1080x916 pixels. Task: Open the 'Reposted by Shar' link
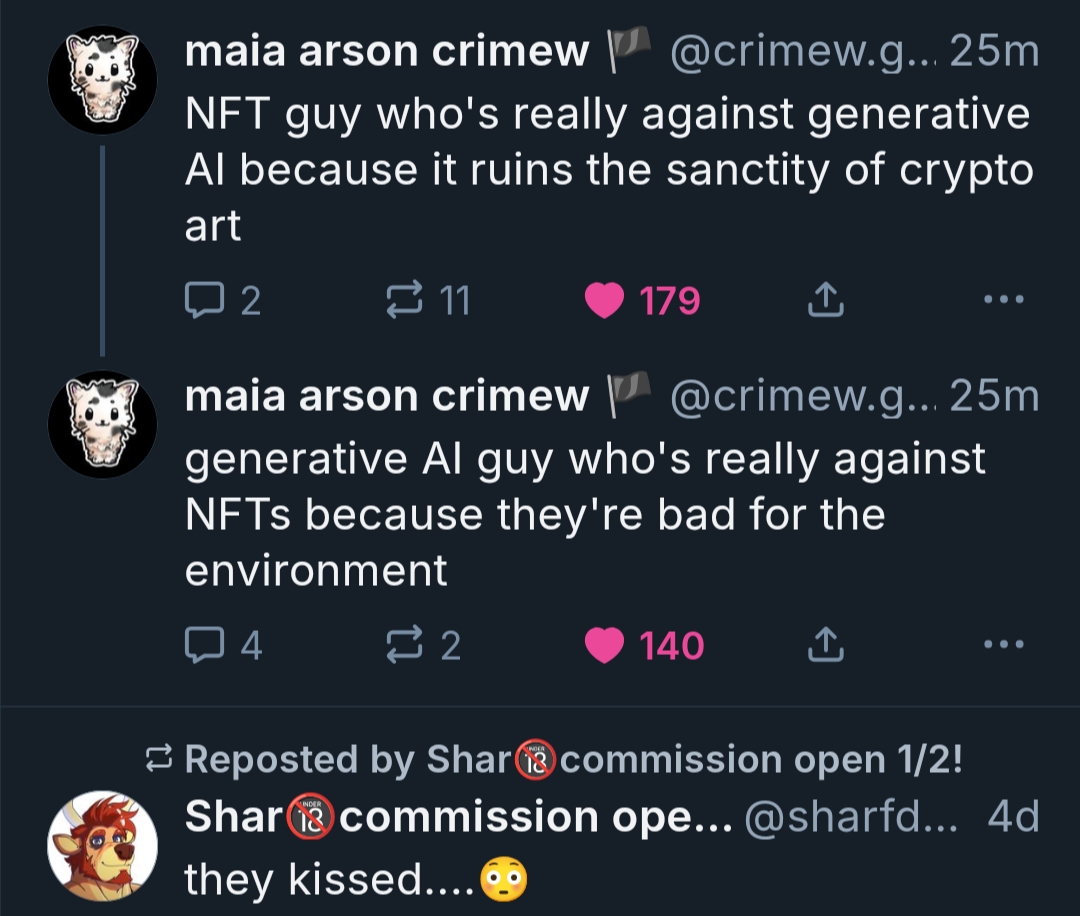573,760
